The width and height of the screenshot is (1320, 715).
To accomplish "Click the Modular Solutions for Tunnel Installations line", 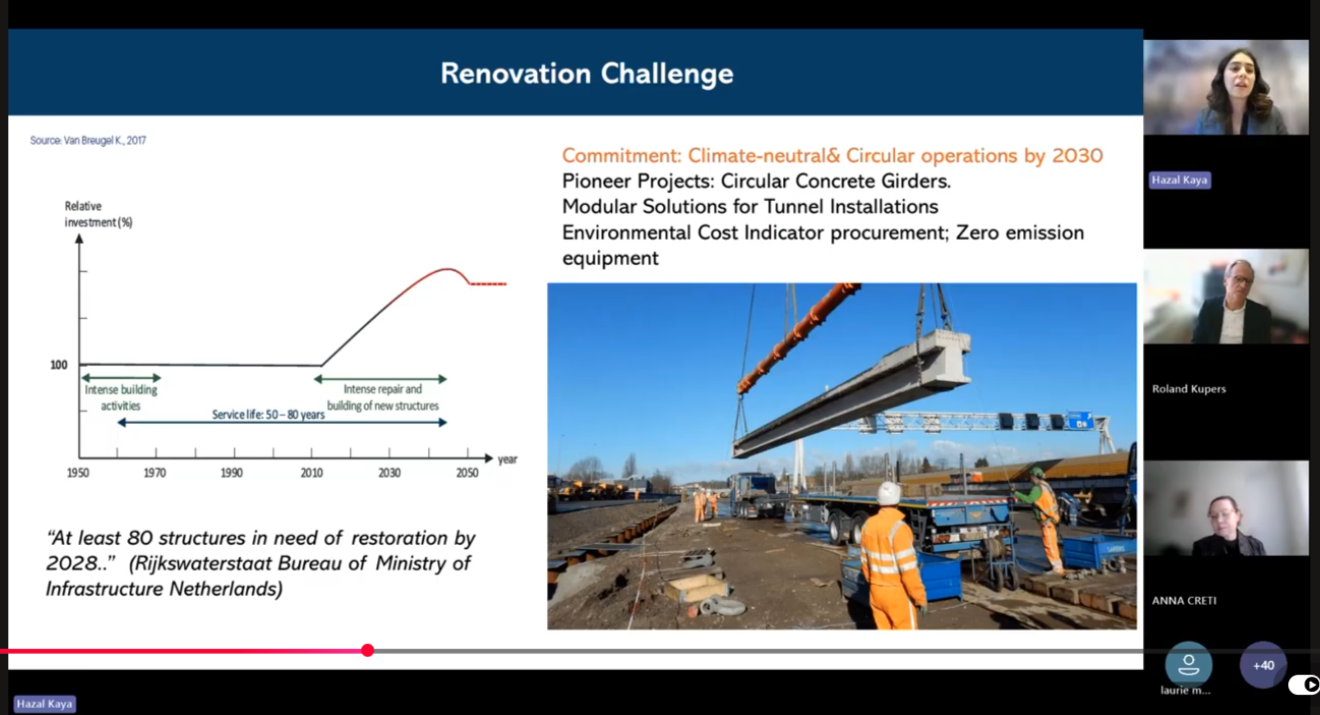I will 750,207.
